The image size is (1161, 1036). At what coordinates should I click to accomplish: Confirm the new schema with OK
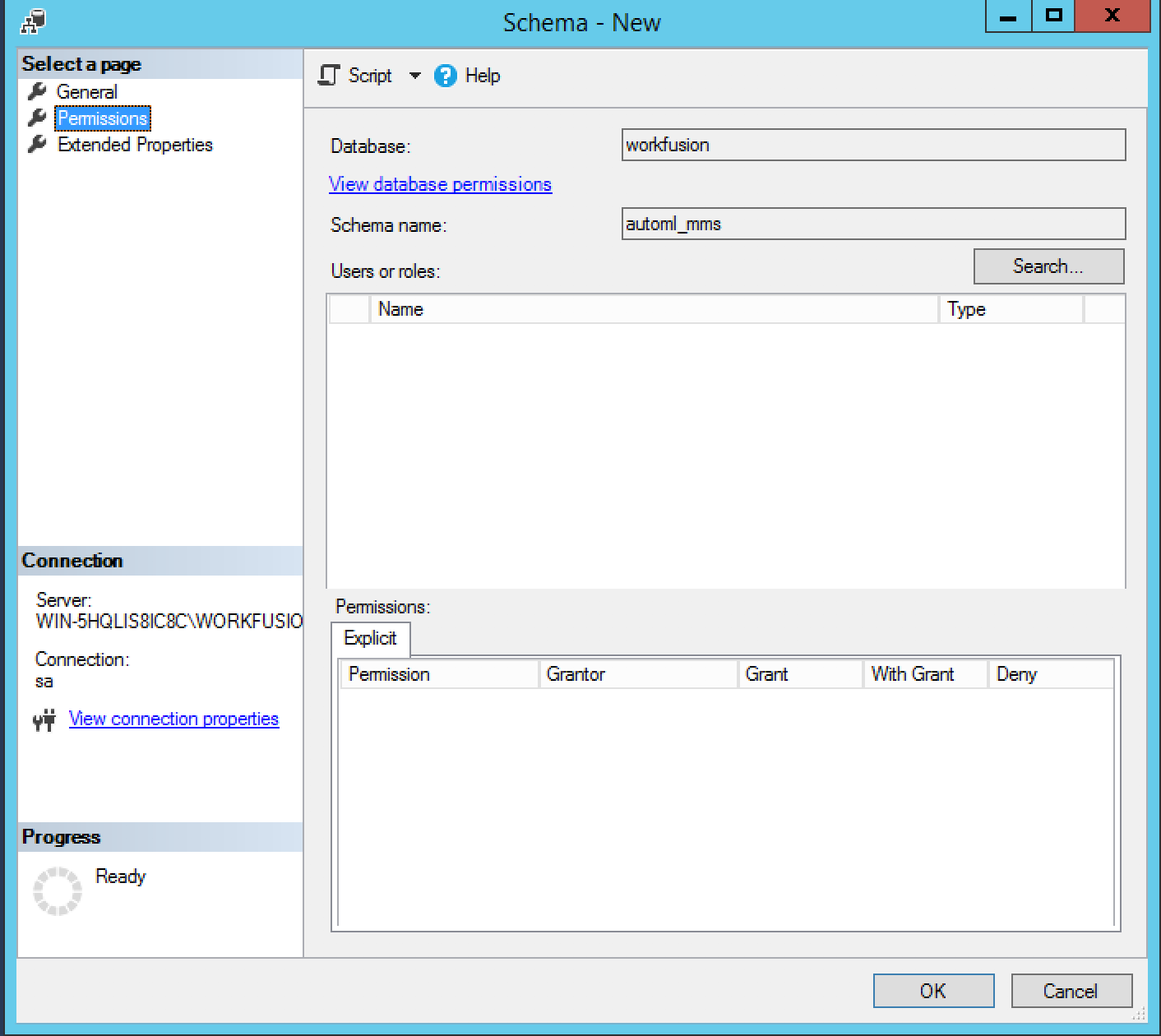tap(933, 991)
